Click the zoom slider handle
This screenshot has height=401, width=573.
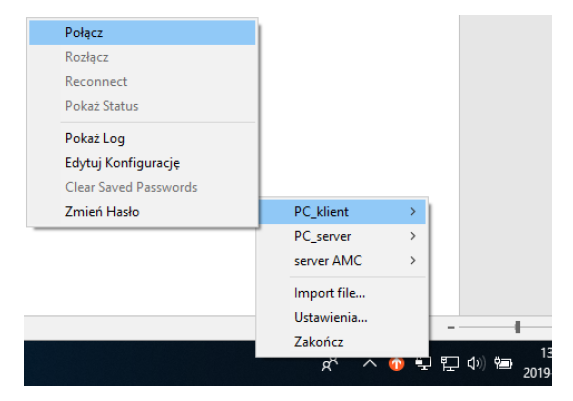click(x=517, y=327)
